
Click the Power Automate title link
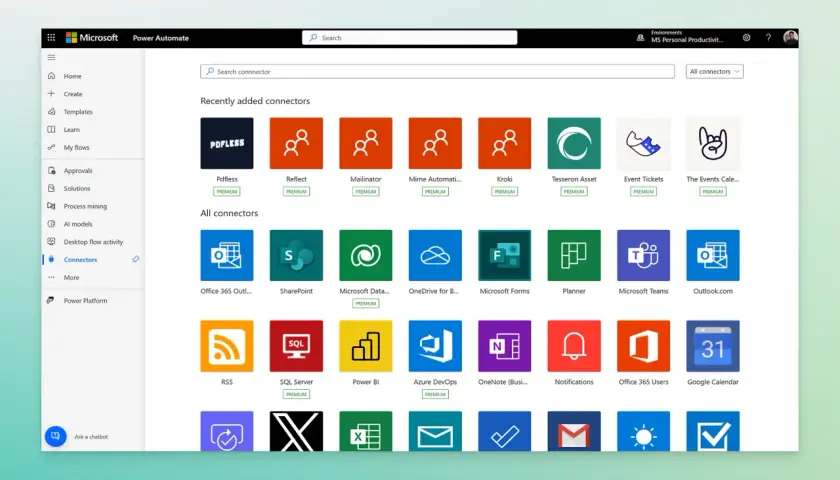click(x=161, y=38)
